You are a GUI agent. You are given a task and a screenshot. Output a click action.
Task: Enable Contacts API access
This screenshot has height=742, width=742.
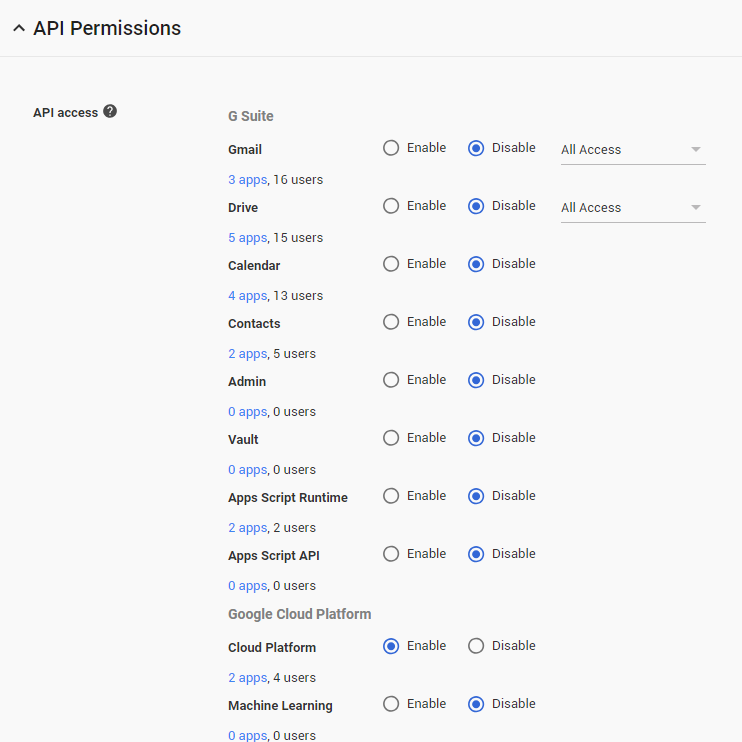391,322
